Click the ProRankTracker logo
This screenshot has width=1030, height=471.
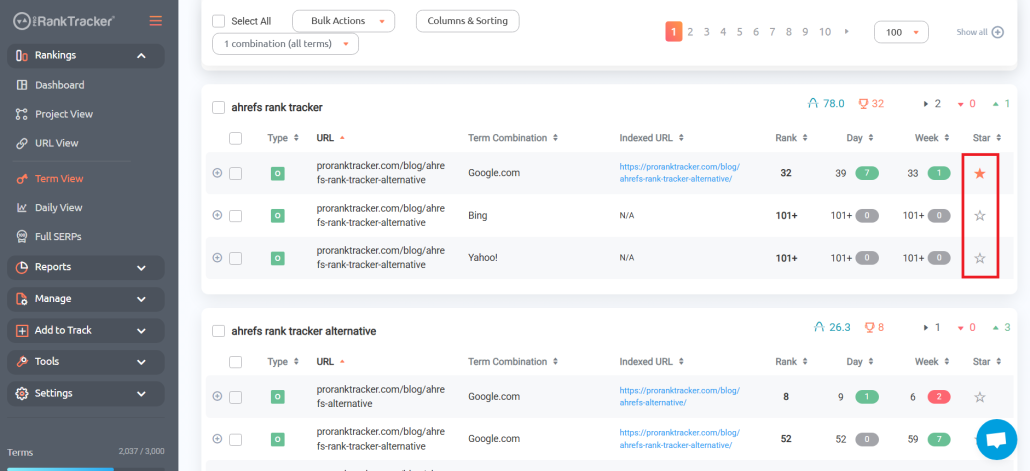[x=64, y=21]
